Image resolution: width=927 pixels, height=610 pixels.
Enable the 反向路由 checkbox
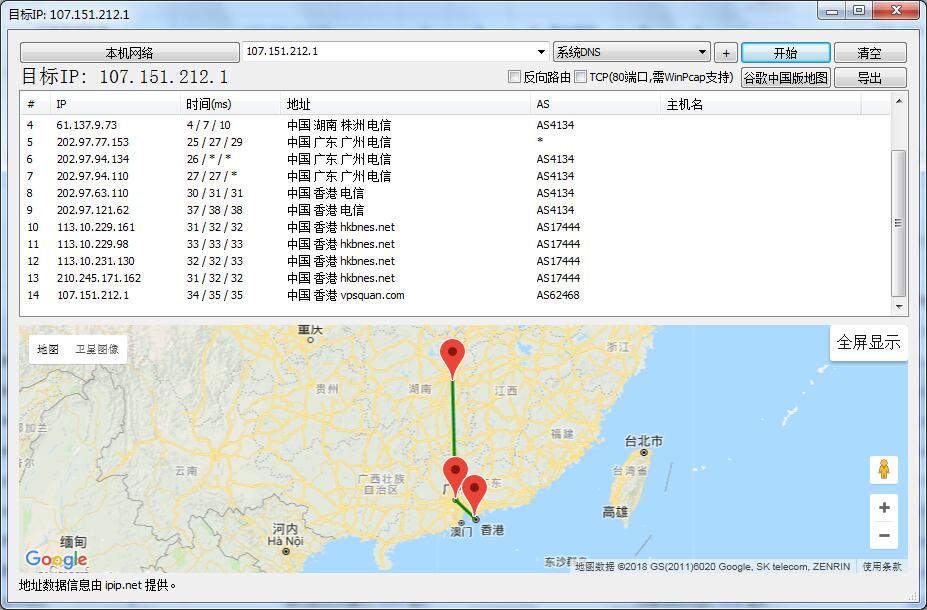516,77
